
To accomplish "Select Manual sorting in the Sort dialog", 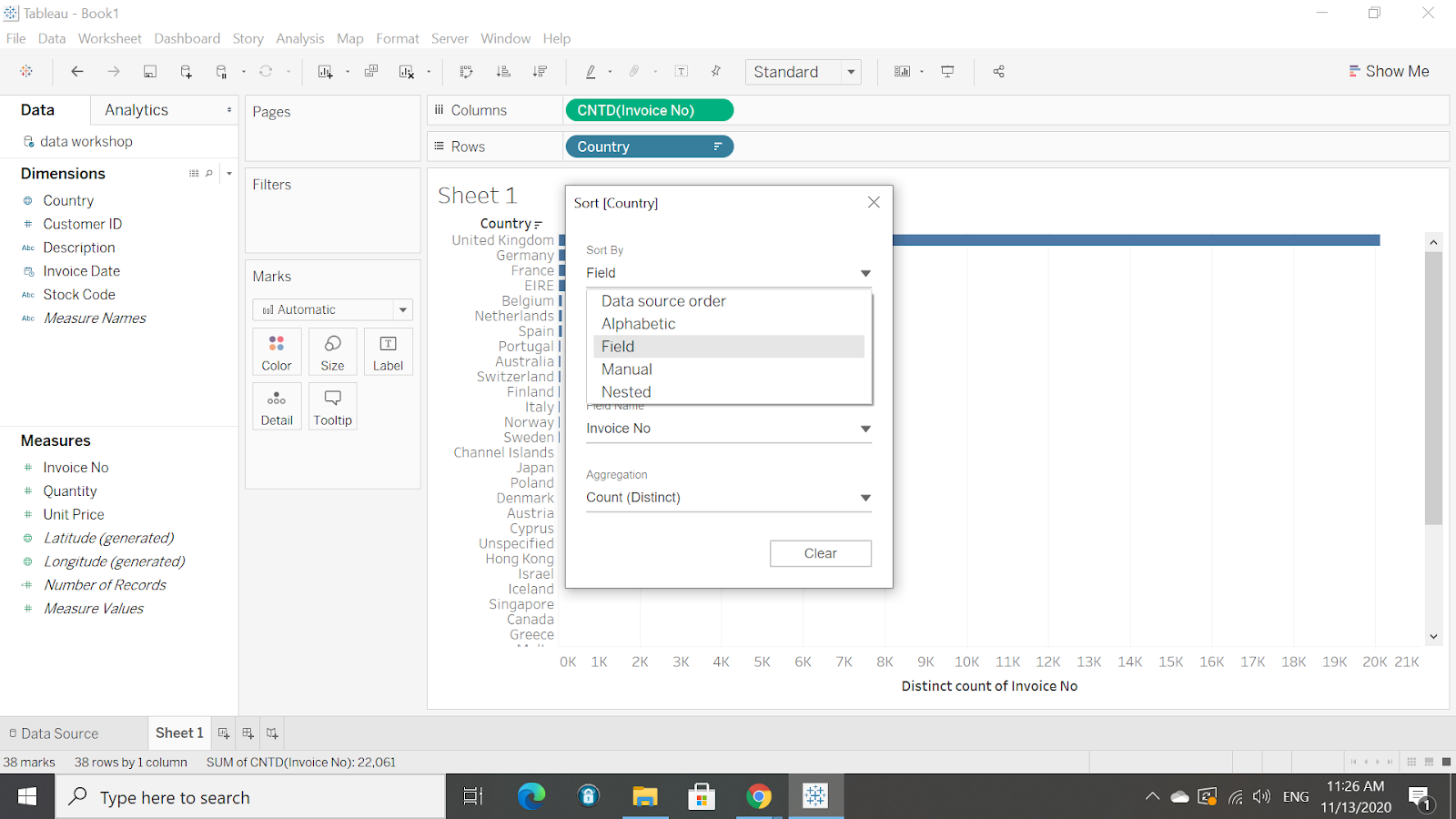I will [626, 369].
